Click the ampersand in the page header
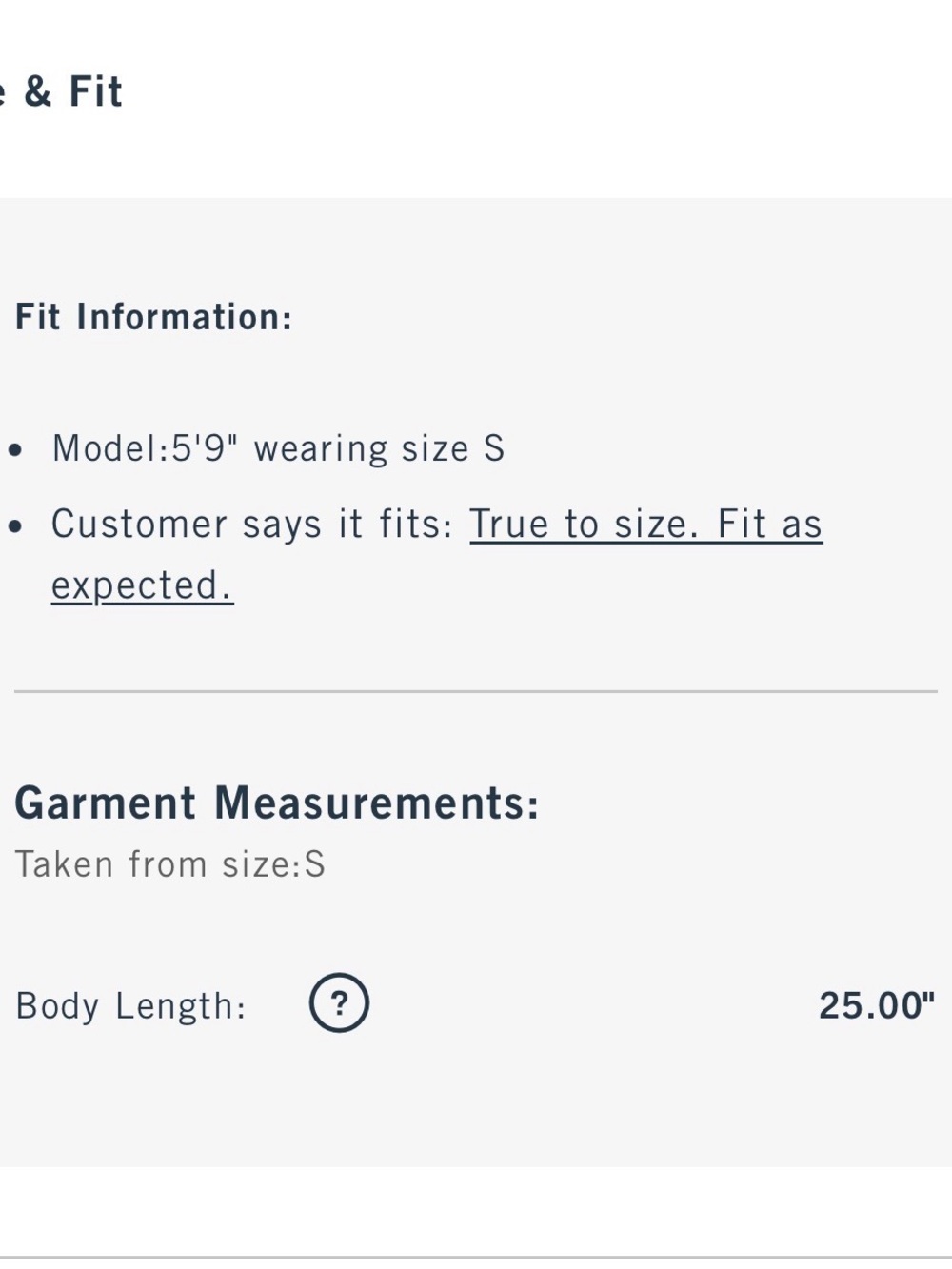 (38, 91)
